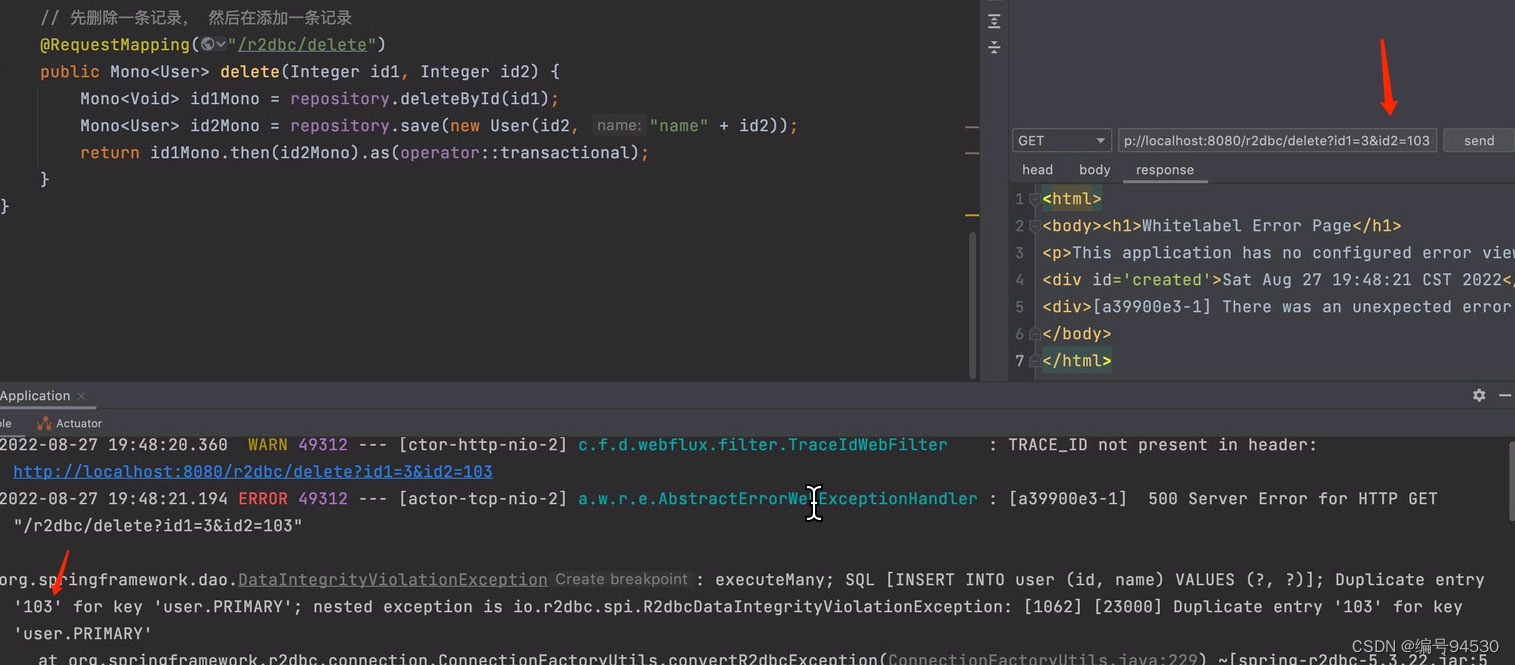Click the globe icon in RequestMapping annotation
Viewport: 1515px width, 665px height.
coord(207,44)
